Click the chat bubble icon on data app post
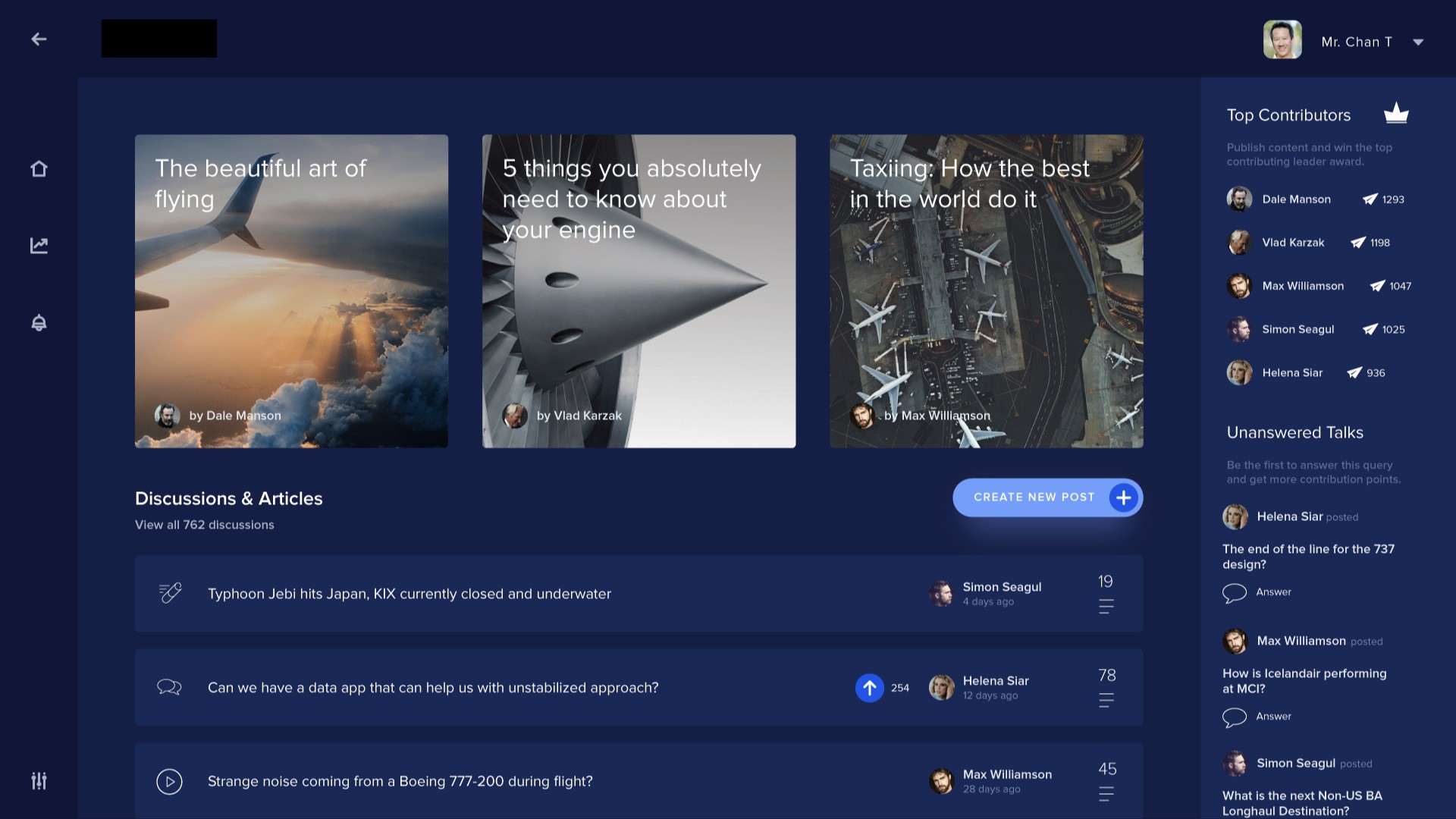 (169, 687)
